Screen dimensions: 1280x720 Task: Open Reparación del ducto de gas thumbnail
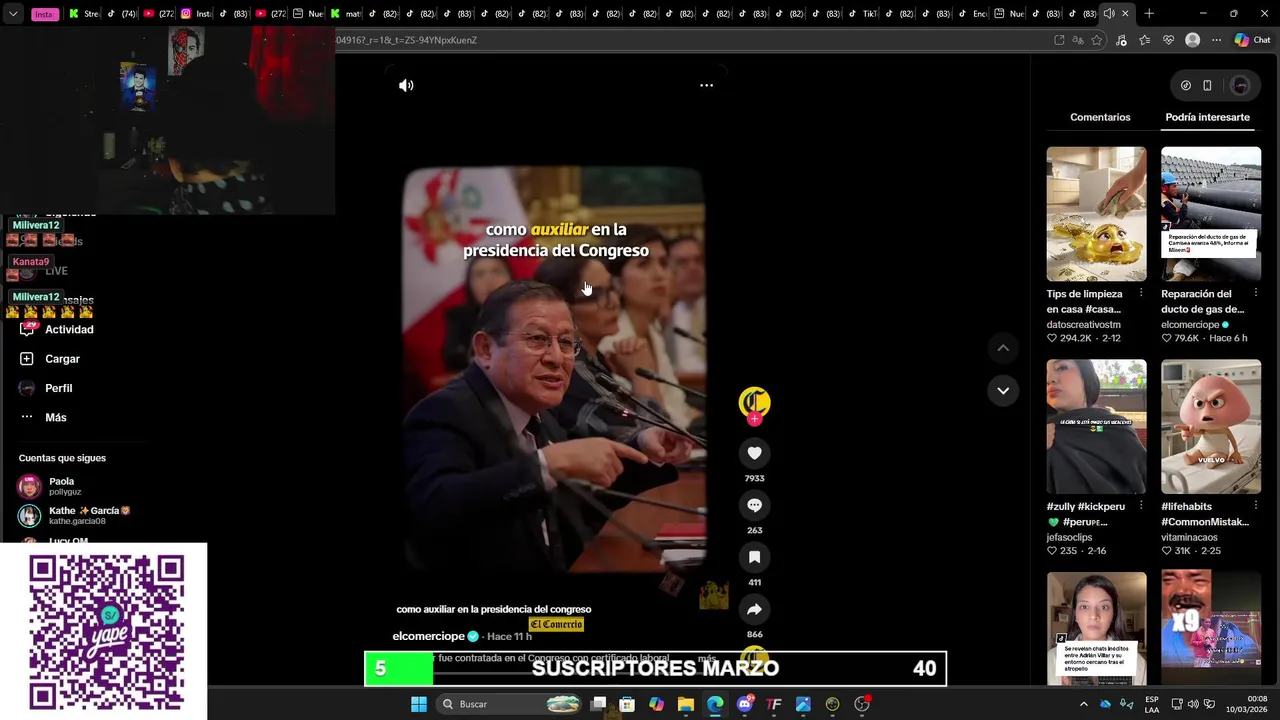(x=1211, y=214)
